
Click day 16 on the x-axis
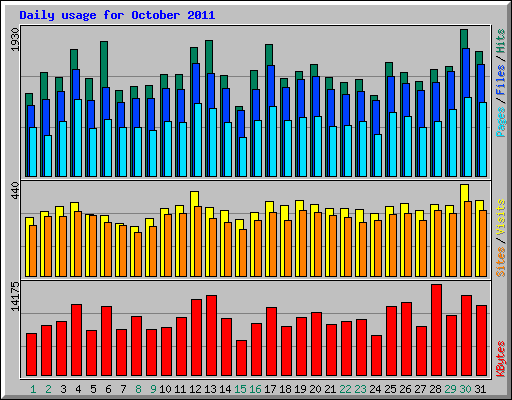(255, 389)
